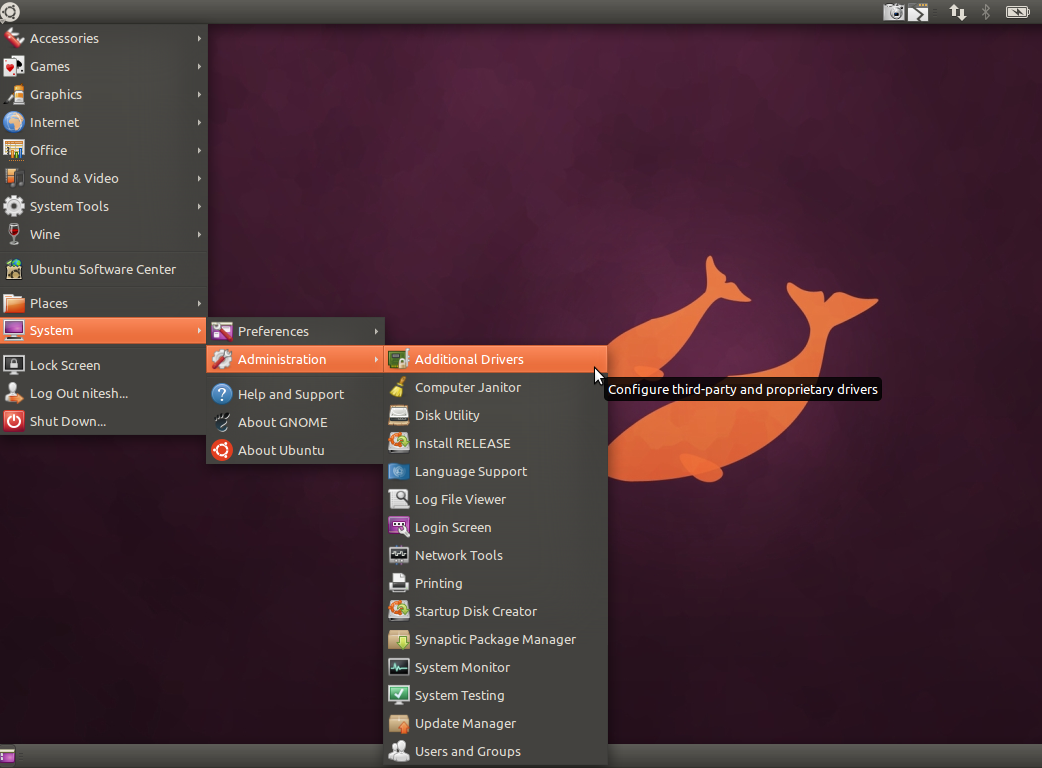Expand the System Tools submenu arrow
Screen dimensions: 1042x768
coord(199,206)
